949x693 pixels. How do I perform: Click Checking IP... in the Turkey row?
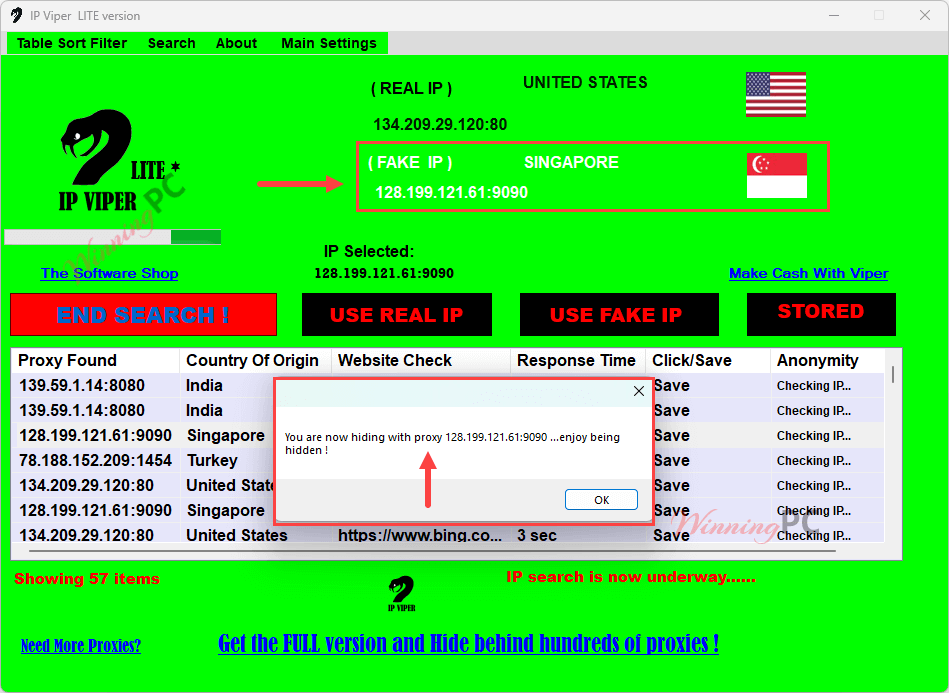(814, 461)
